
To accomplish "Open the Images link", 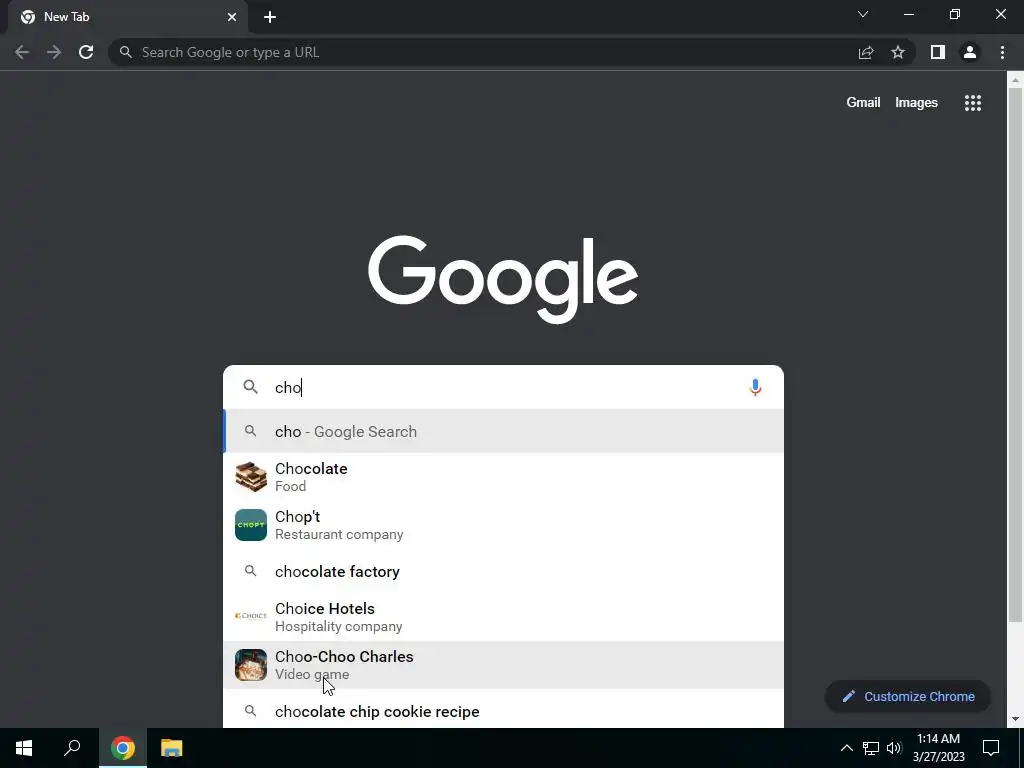I will coord(916,103).
